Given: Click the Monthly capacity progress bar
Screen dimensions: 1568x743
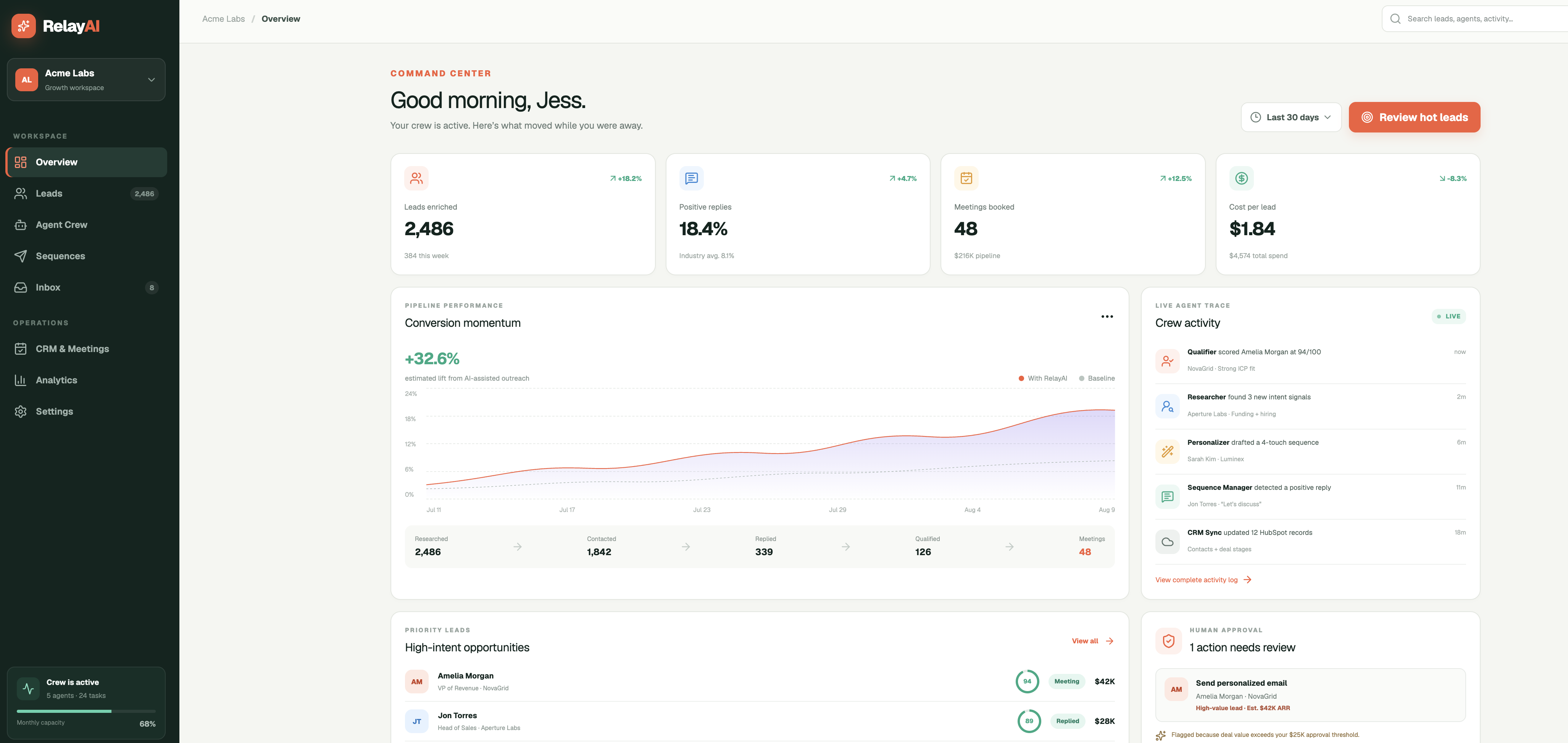Looking at the screenshot, I should [86, 711].
